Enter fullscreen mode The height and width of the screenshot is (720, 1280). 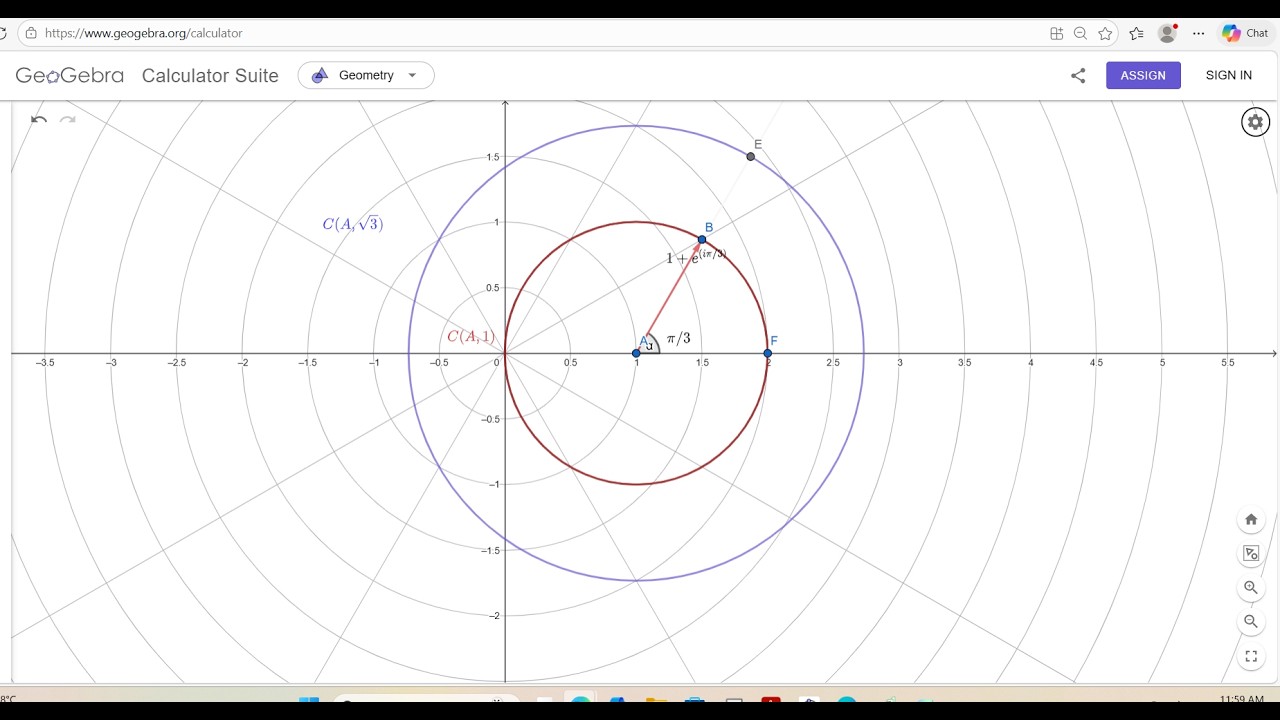point(1251,657)
